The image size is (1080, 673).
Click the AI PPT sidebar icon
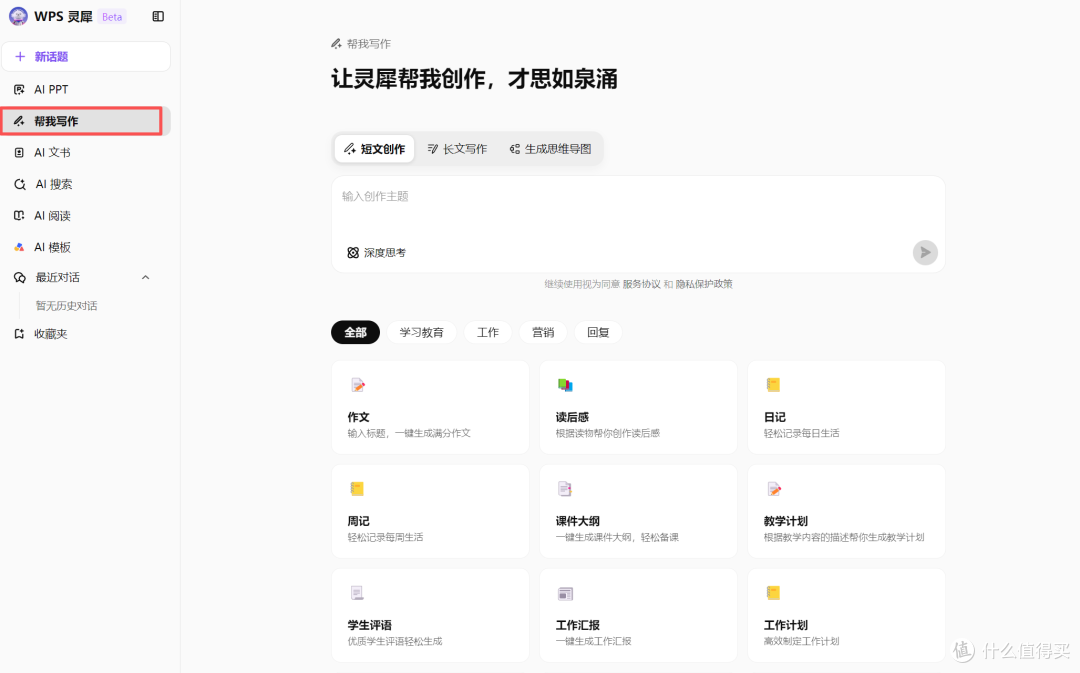click(x=19, y=90)
